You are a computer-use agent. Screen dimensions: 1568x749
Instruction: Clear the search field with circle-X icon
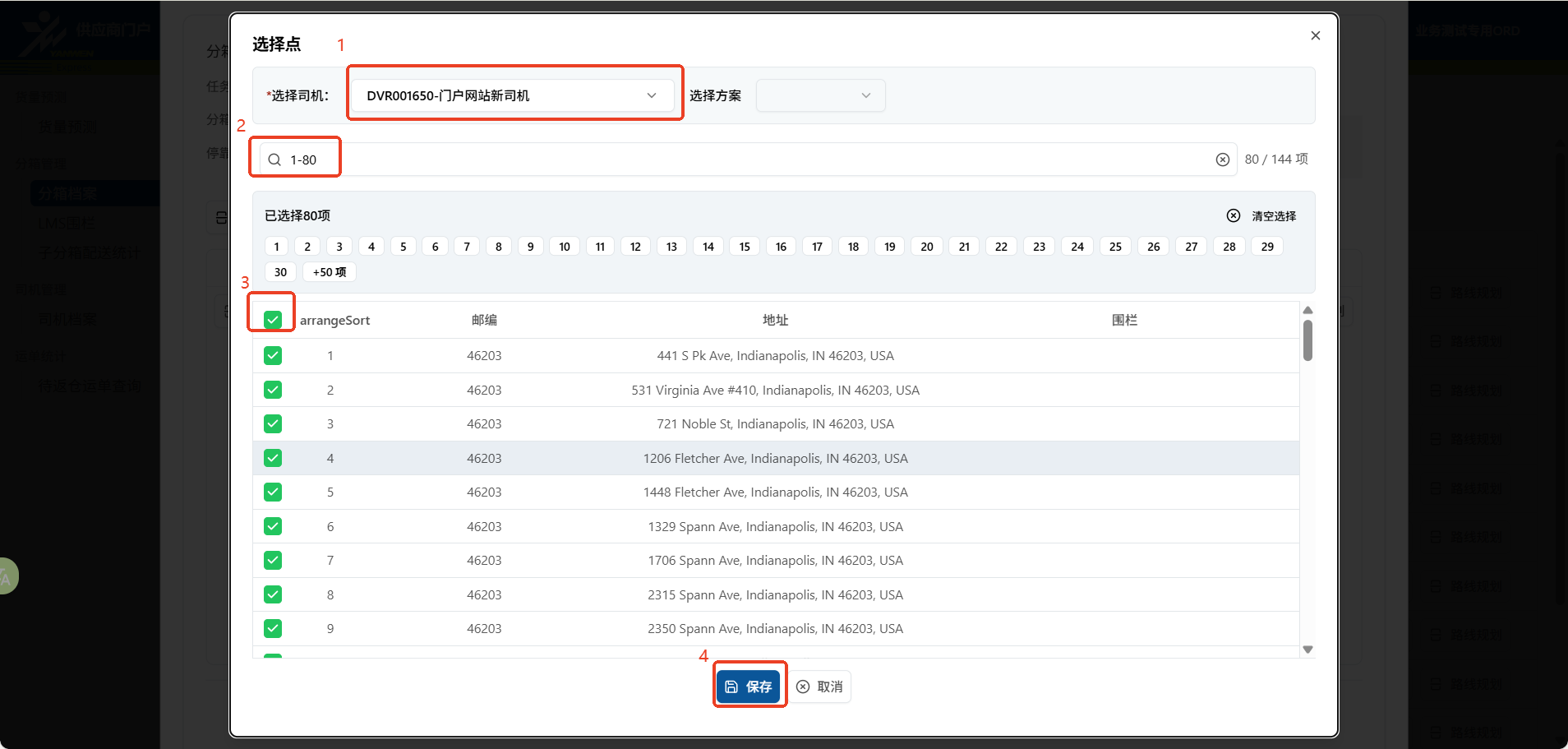(x=1222, y=160)
